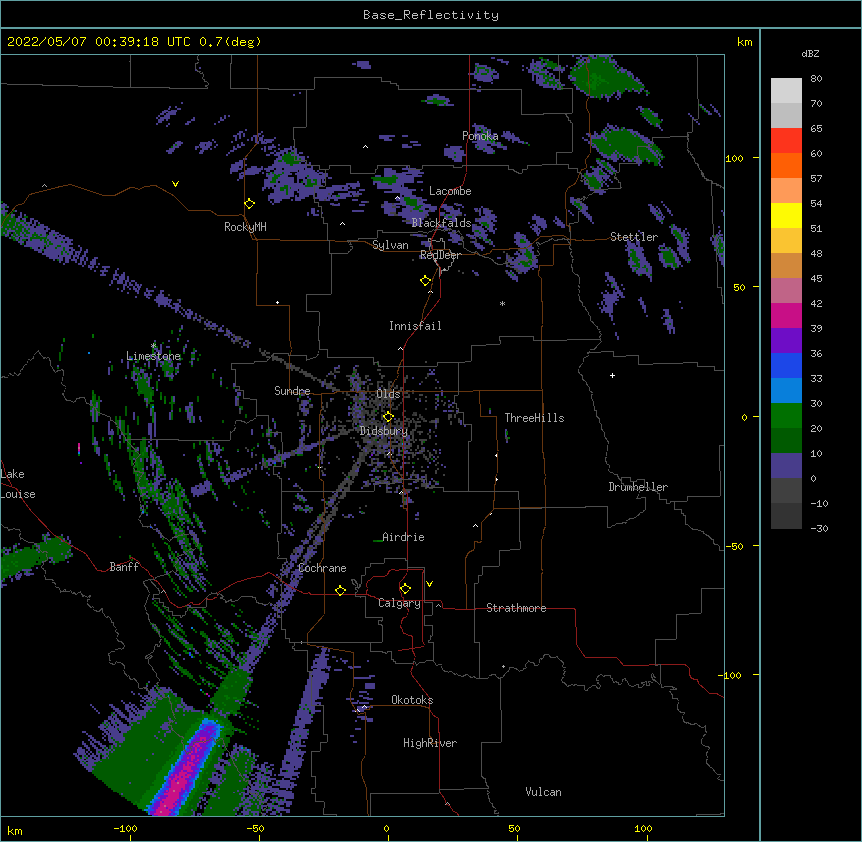862x842 pixels.
Task: Select the Okotoks label
Action: pos(412,700)
